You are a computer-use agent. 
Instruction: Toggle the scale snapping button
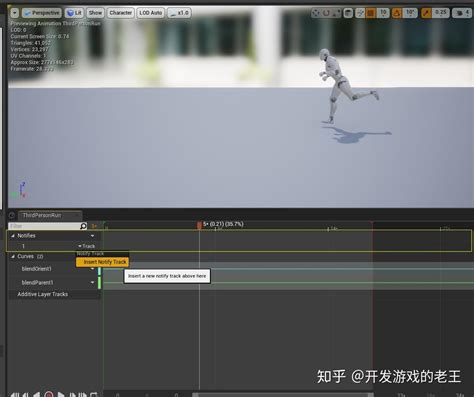(426, 13)
